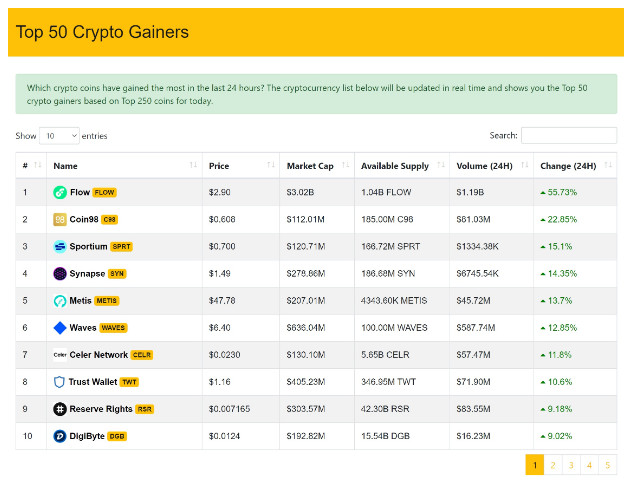The height and width of the screenshot is (482, 632).
Task: Open the Trust Wallet name link
Action: 93,382
